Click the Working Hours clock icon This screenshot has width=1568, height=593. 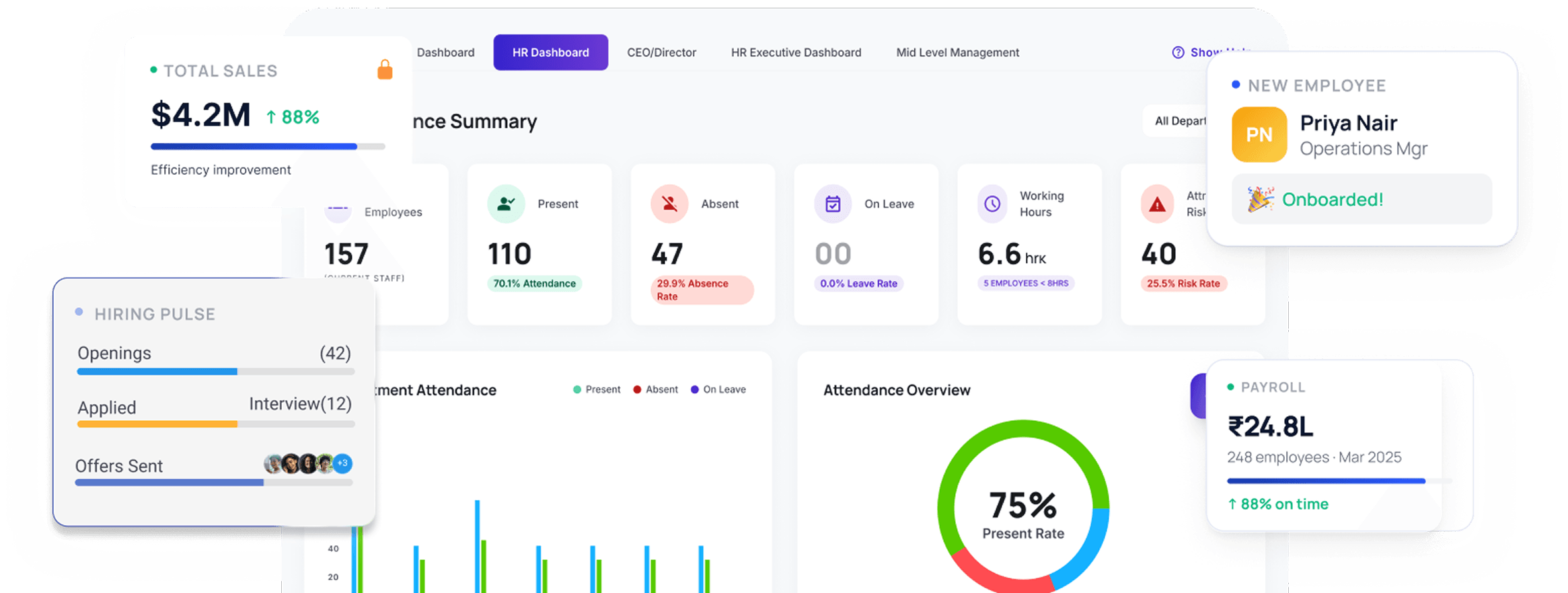point(992,204)
